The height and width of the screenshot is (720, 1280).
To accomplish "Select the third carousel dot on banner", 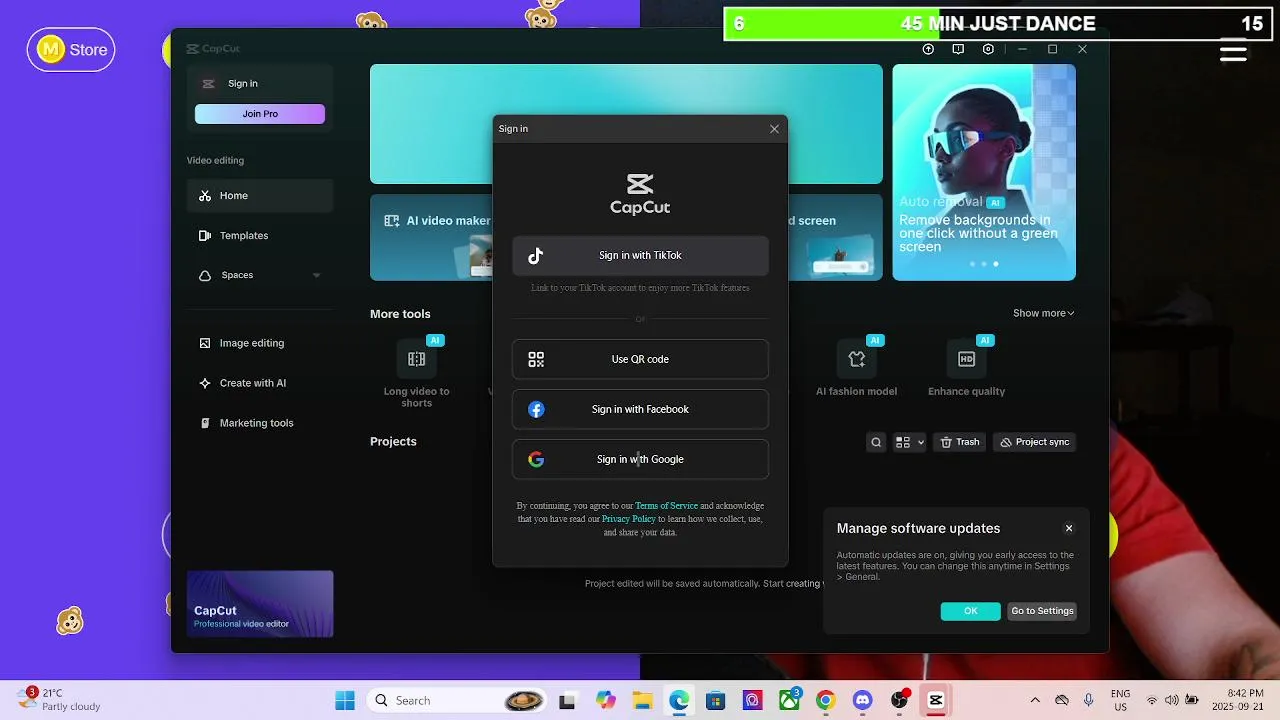I will [996, 264].
